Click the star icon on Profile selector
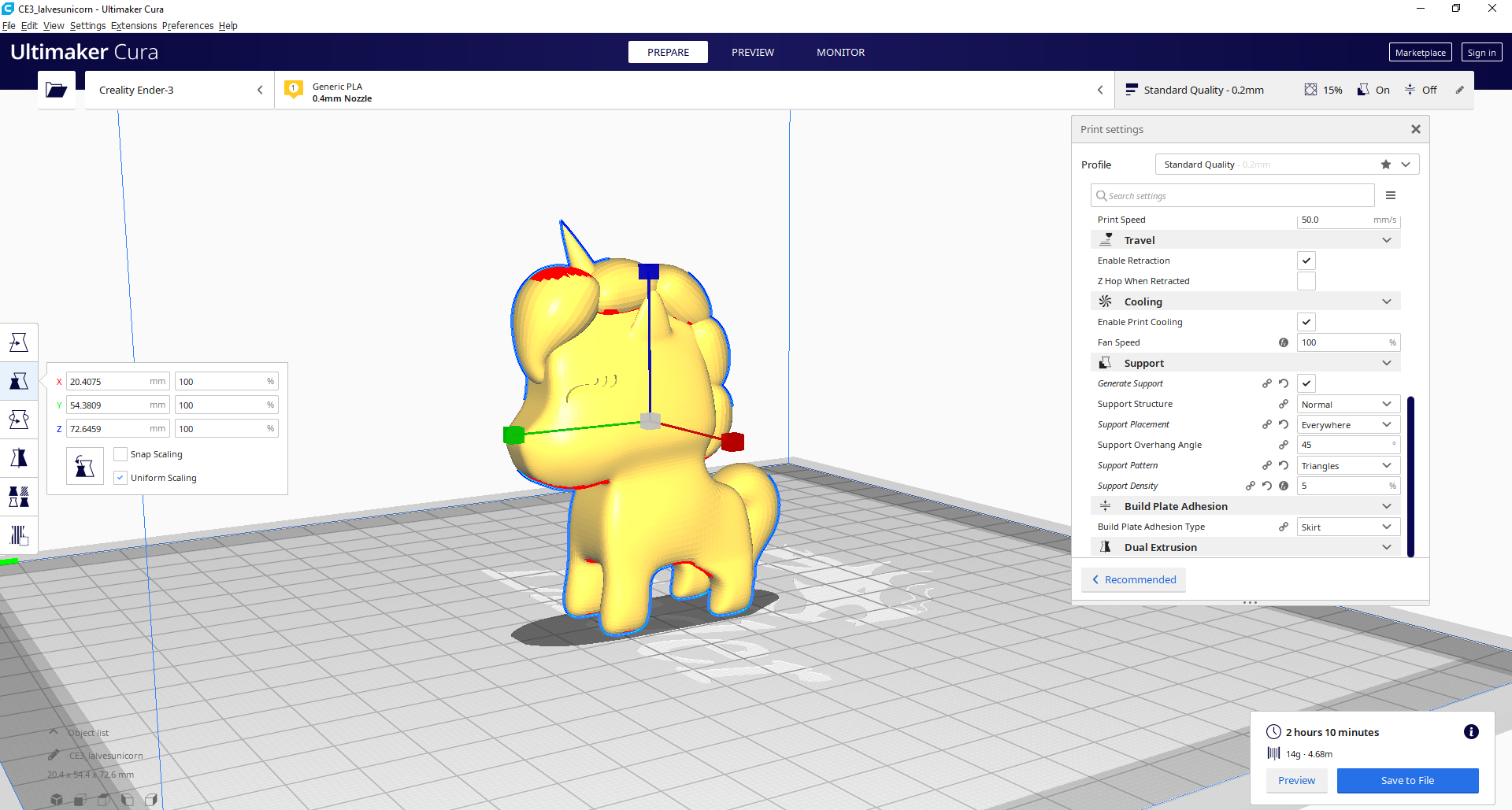The width and height of the screenshot is (1512, 810). tap(1386, 165)
